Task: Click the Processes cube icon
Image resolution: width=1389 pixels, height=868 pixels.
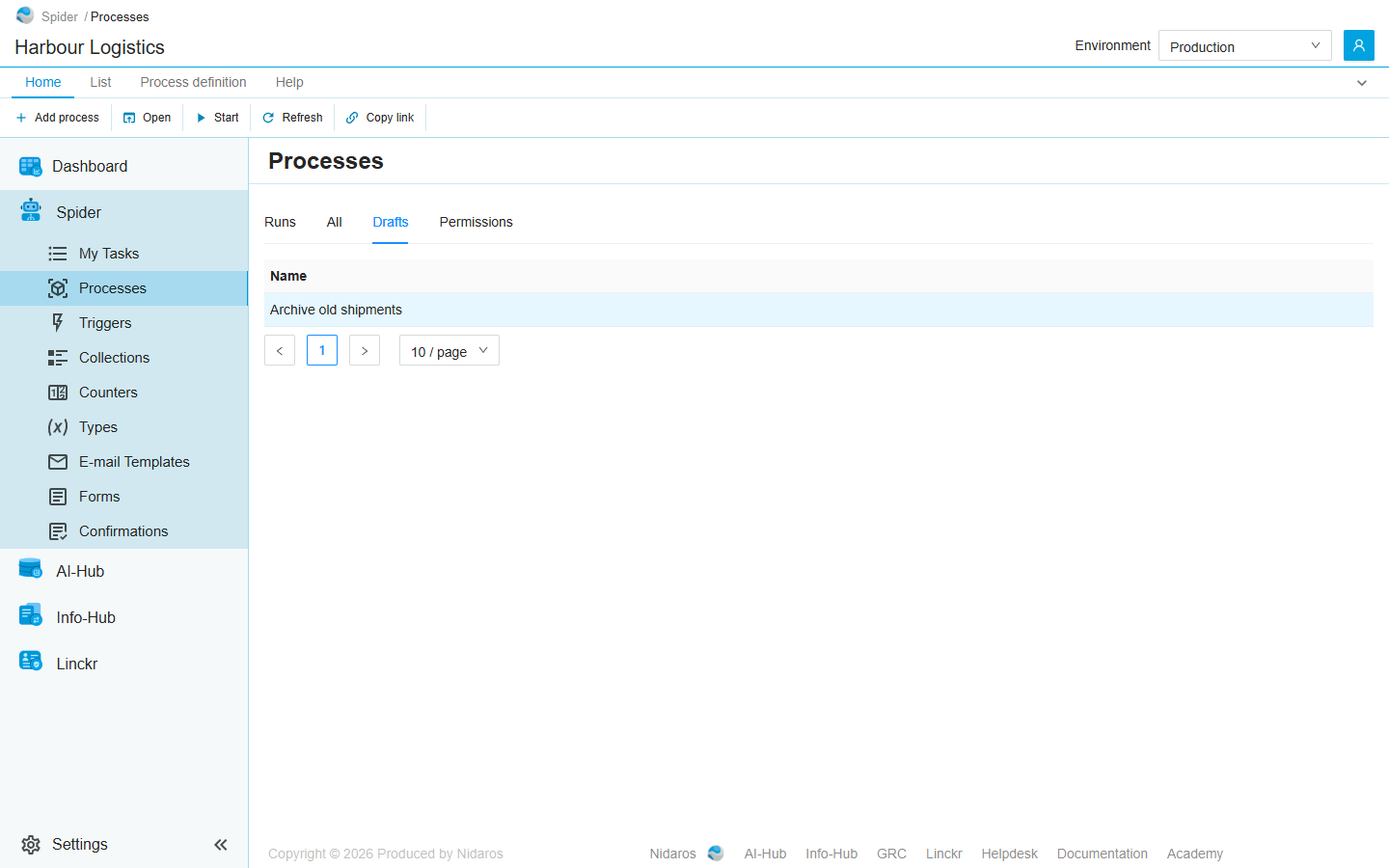Action: [x=58, y=288]
